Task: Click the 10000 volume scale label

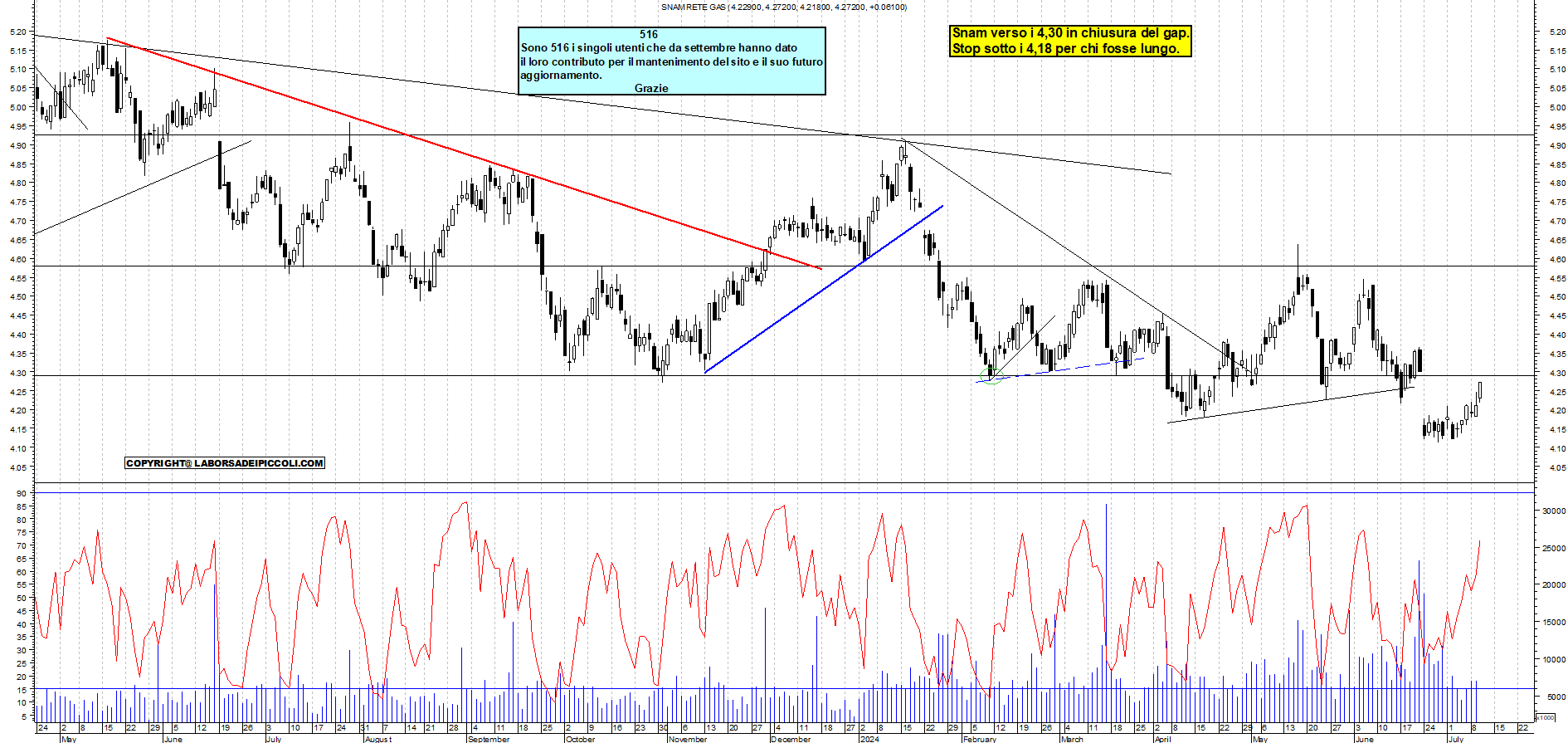Action: tap(1553, 660)
